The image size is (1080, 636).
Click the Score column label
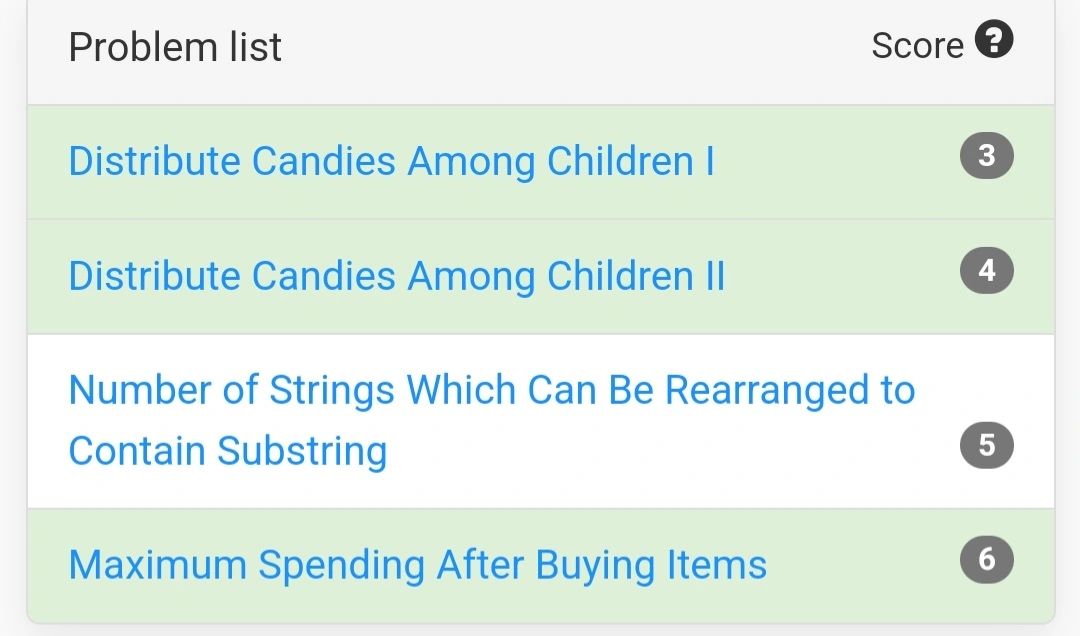tap(917, 45)
